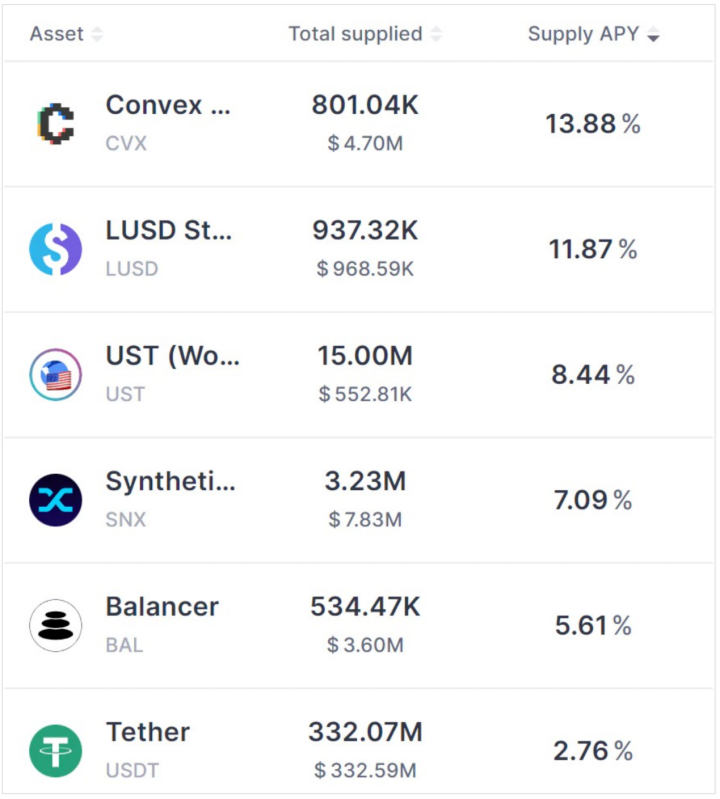Screen dimensions: 720x799
Task: Click the 13.88 % supply APY value
Action: [x=593, y=124]
